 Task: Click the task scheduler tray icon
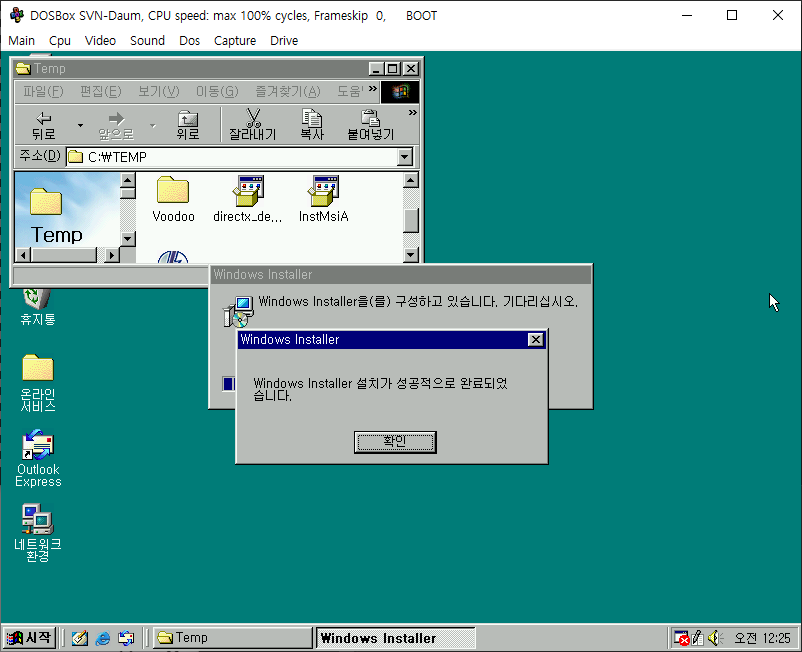(698, 638)
